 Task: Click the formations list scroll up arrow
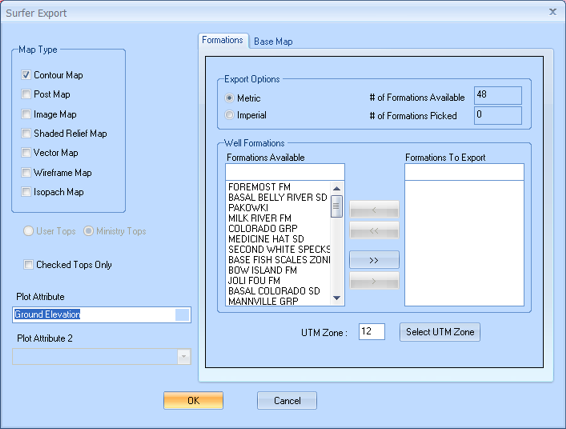(x=337, y=188)
